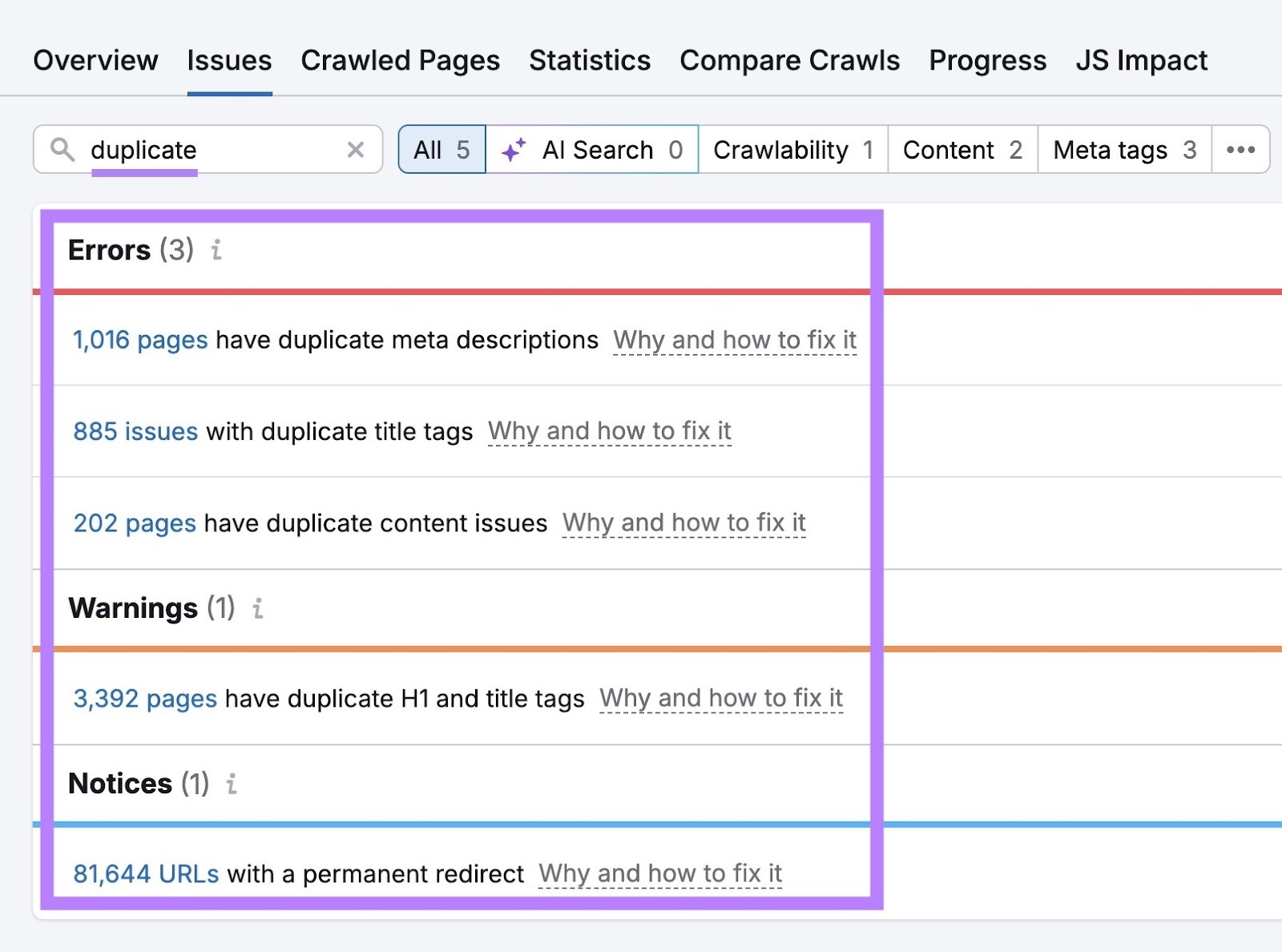This screenshot has height=952, width=1282.
Task: Click the info icon next to Errors
Action: click(x=215, y=251)
